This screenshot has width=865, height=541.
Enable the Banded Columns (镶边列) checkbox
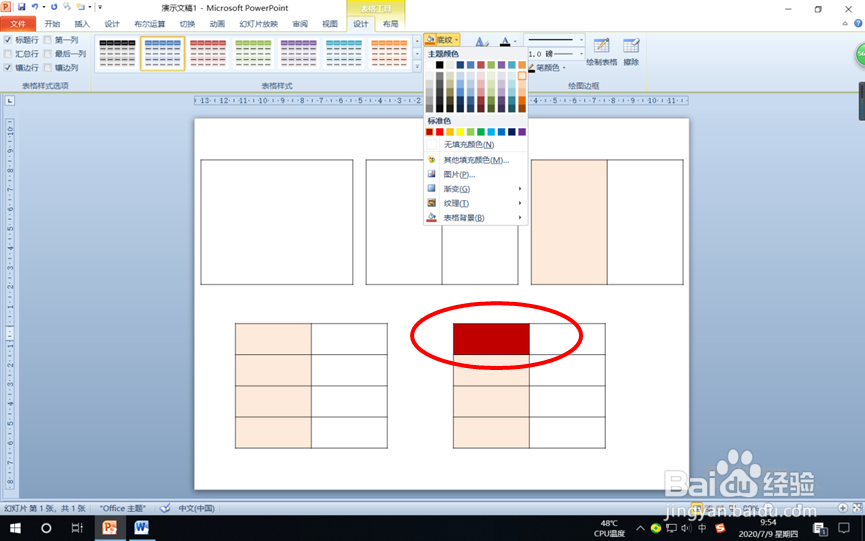(47, 67)
